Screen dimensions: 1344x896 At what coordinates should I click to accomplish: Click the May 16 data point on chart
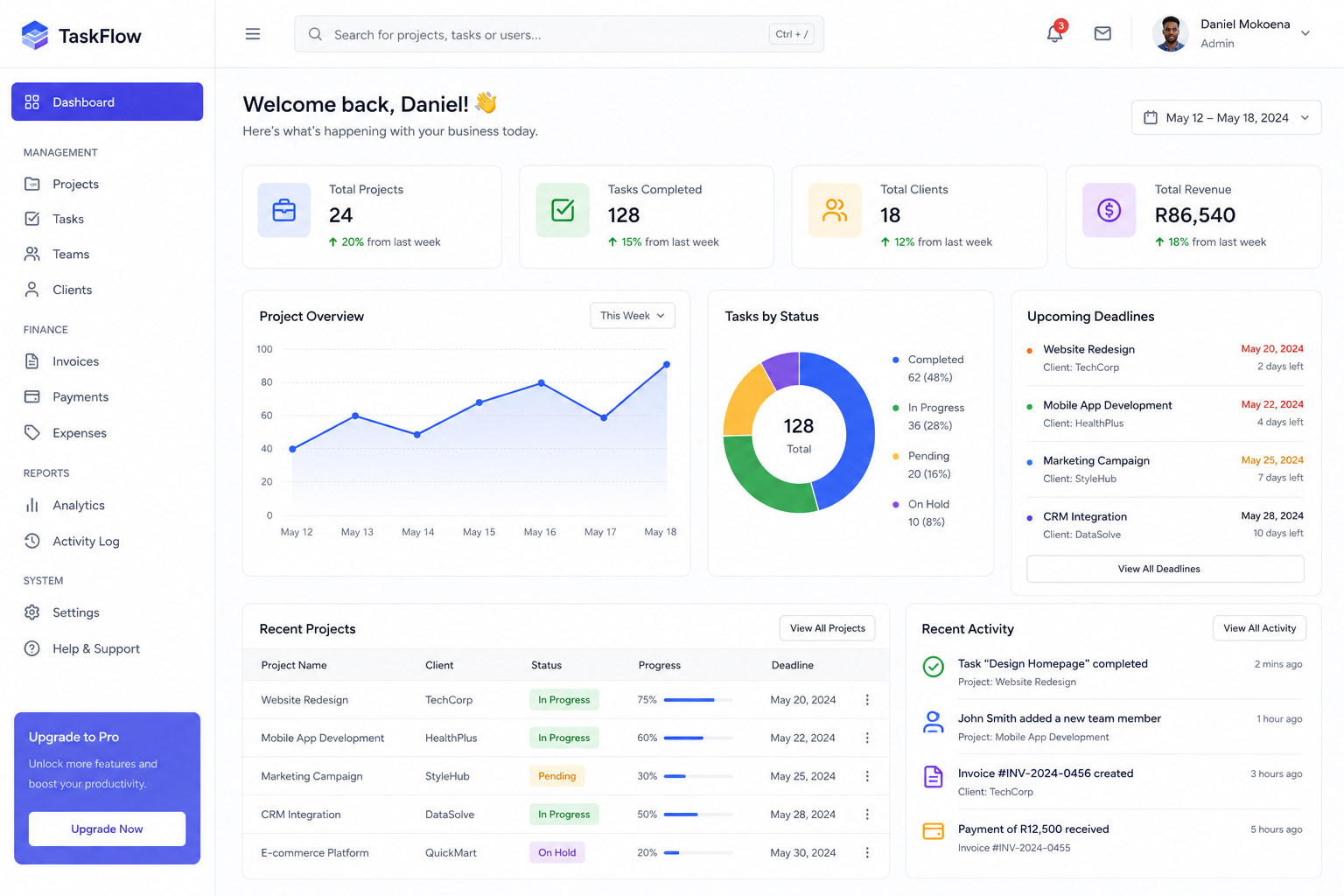(x=542, y=383)
